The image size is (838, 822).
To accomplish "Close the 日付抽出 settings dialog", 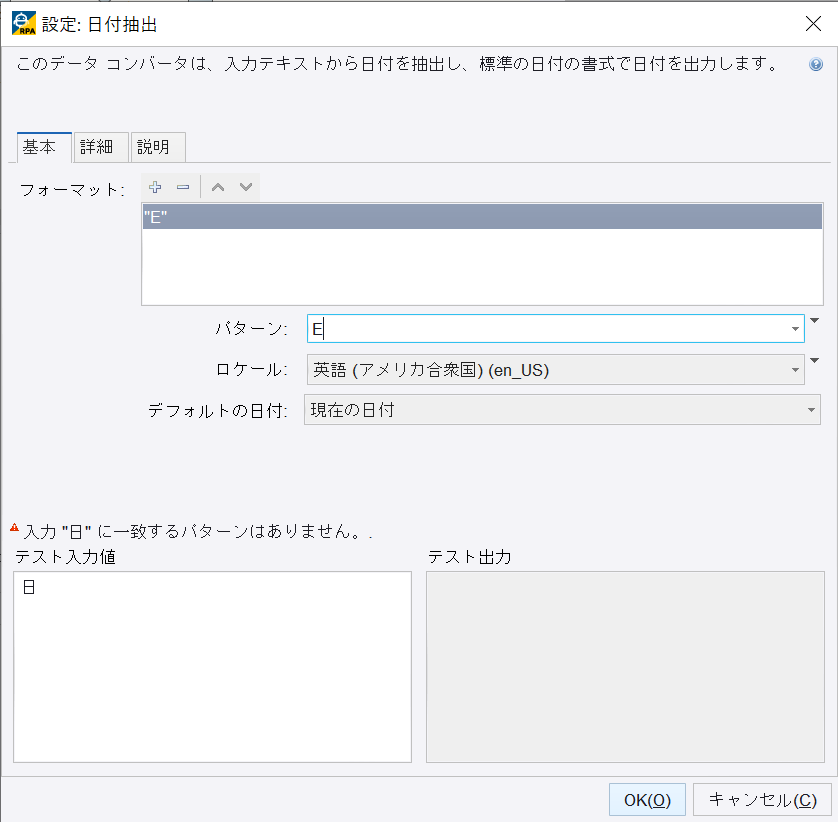I will pos(813,24).
